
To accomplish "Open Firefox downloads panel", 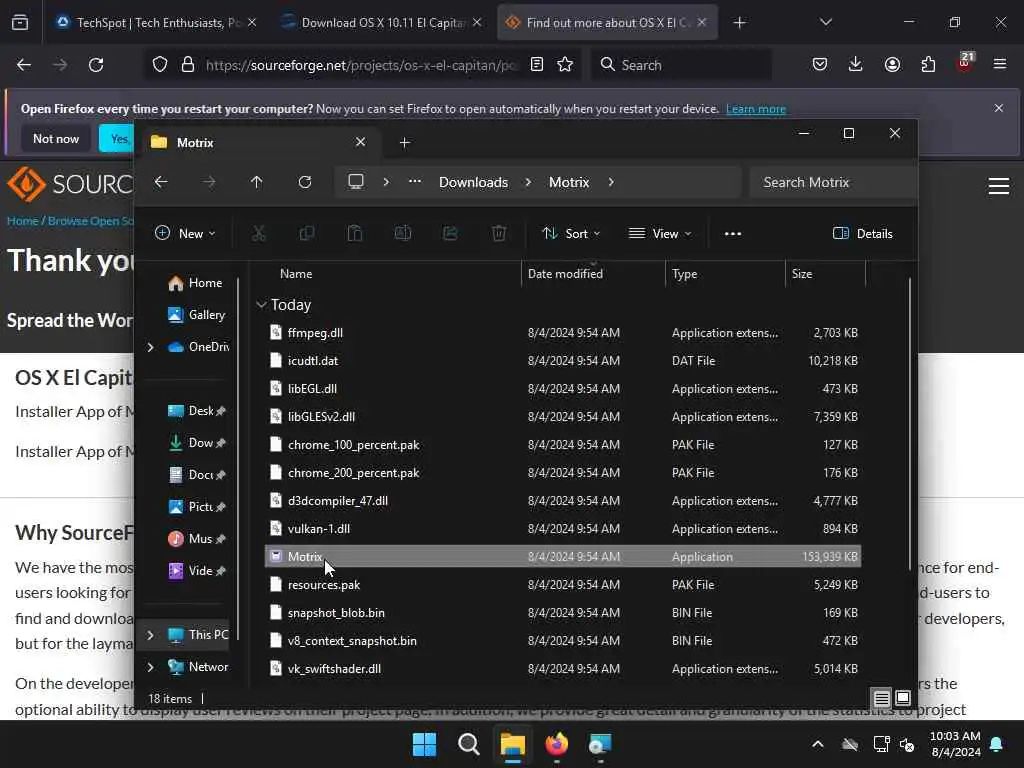I will 856,64.
